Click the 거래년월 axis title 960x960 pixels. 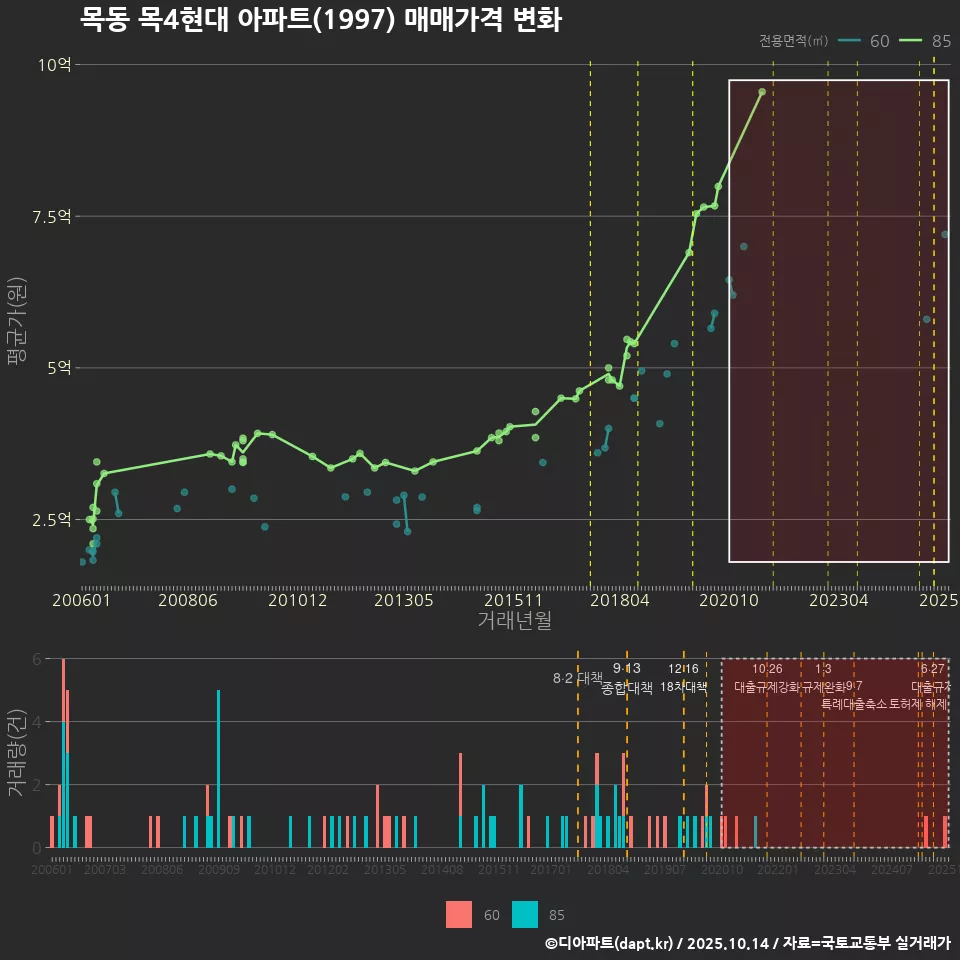coord(514,621)
